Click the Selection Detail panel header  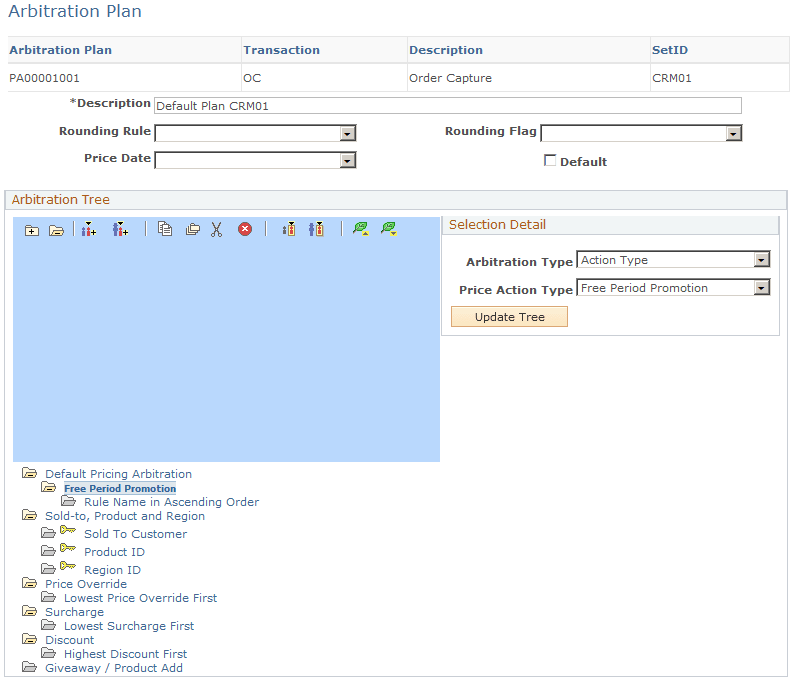tap(498, 224)
